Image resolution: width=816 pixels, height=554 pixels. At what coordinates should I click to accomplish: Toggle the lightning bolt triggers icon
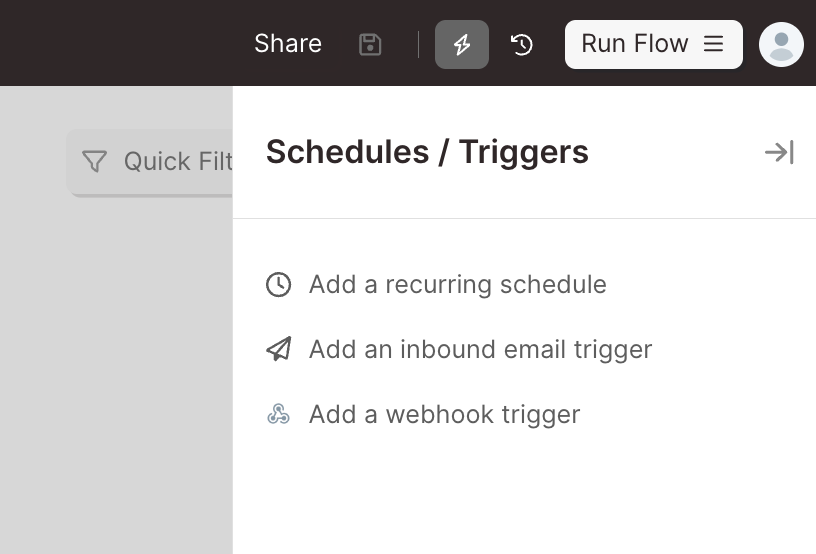coord(462,44)
